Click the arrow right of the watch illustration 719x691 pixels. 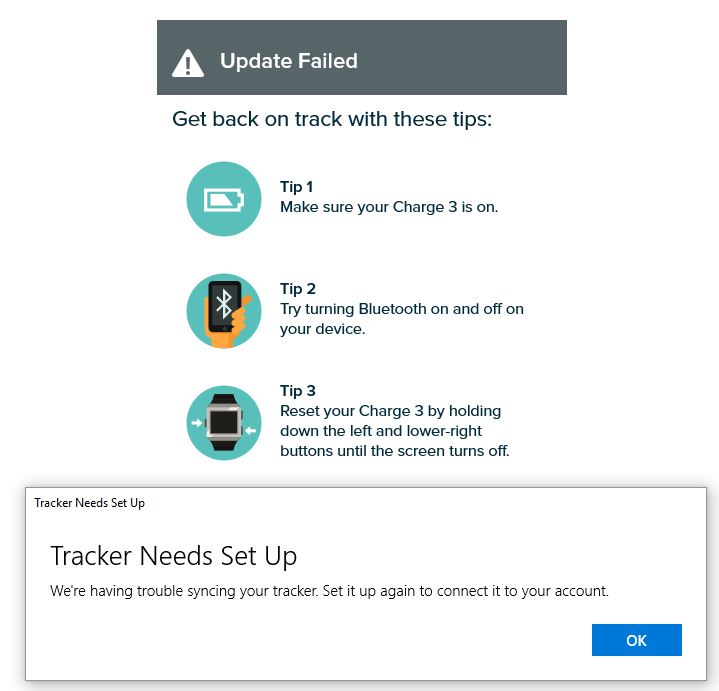point(251,430)
